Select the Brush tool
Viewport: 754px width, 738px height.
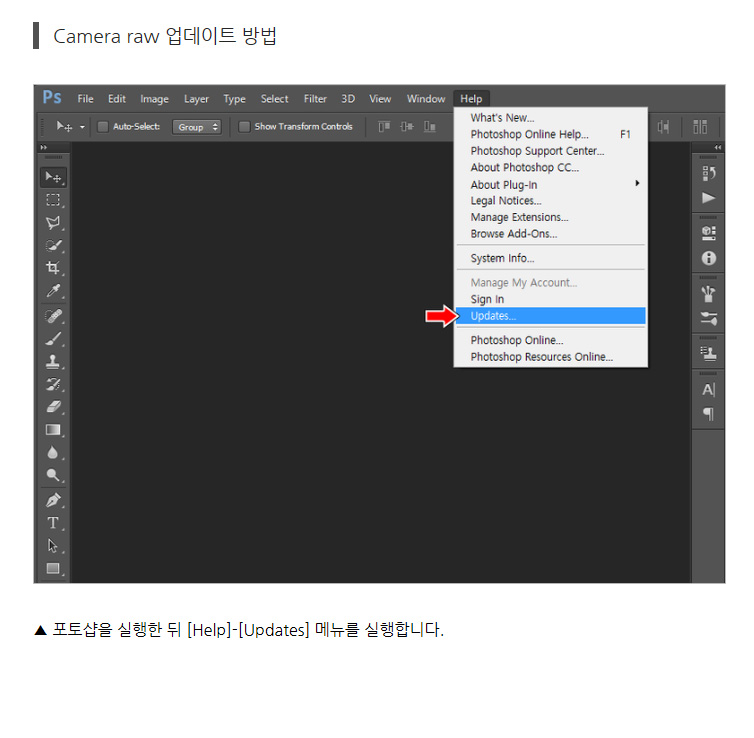(53, 339)
